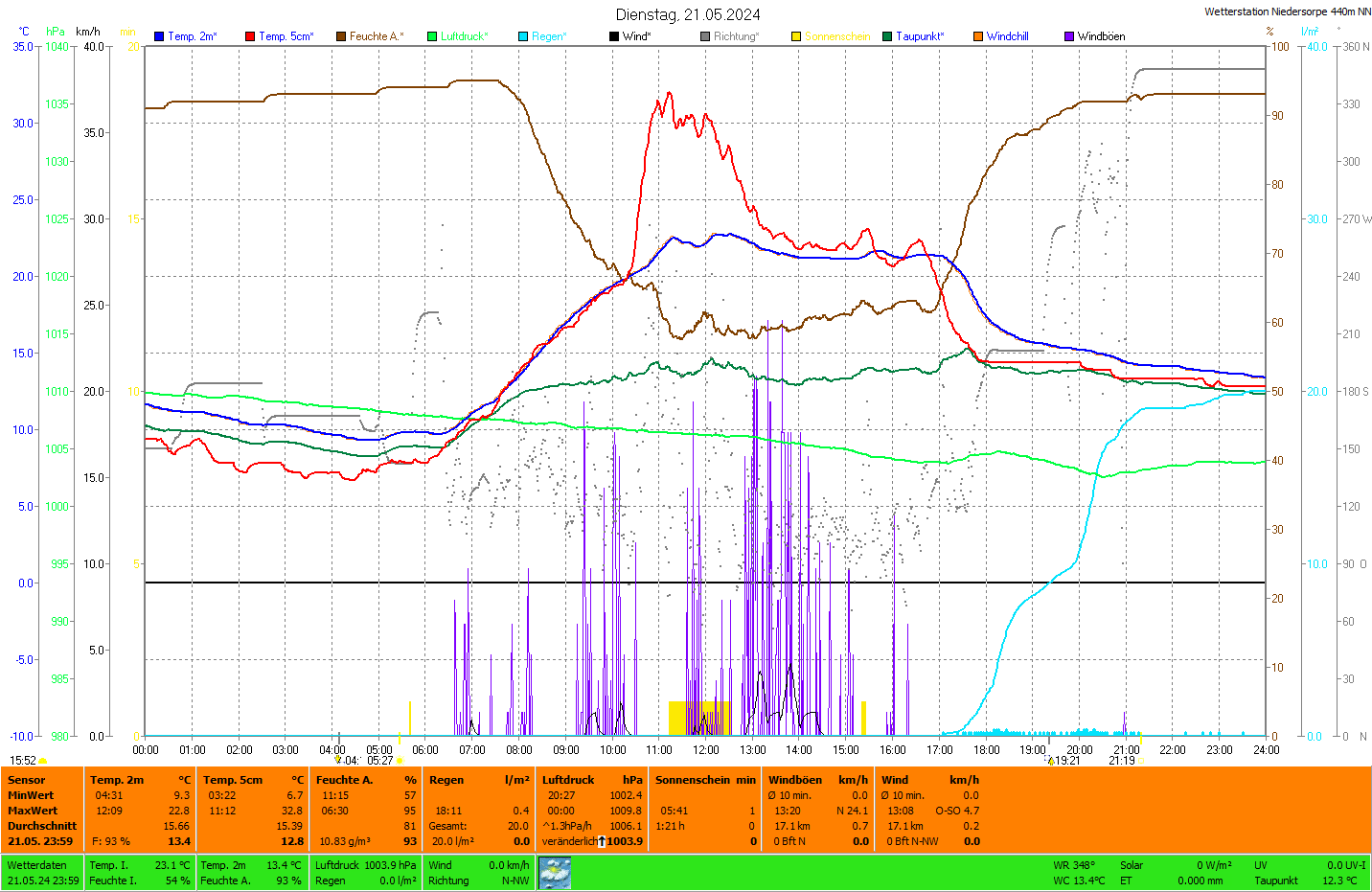Click the sunrise icon beside 05:27
This screenshot has width=1372, height=892.
coord(400,761)
